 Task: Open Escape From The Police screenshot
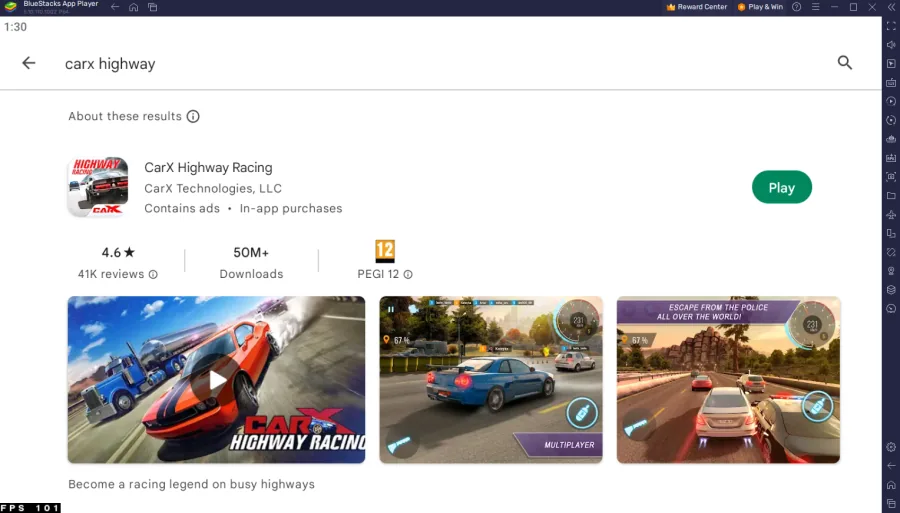[728, 379]
